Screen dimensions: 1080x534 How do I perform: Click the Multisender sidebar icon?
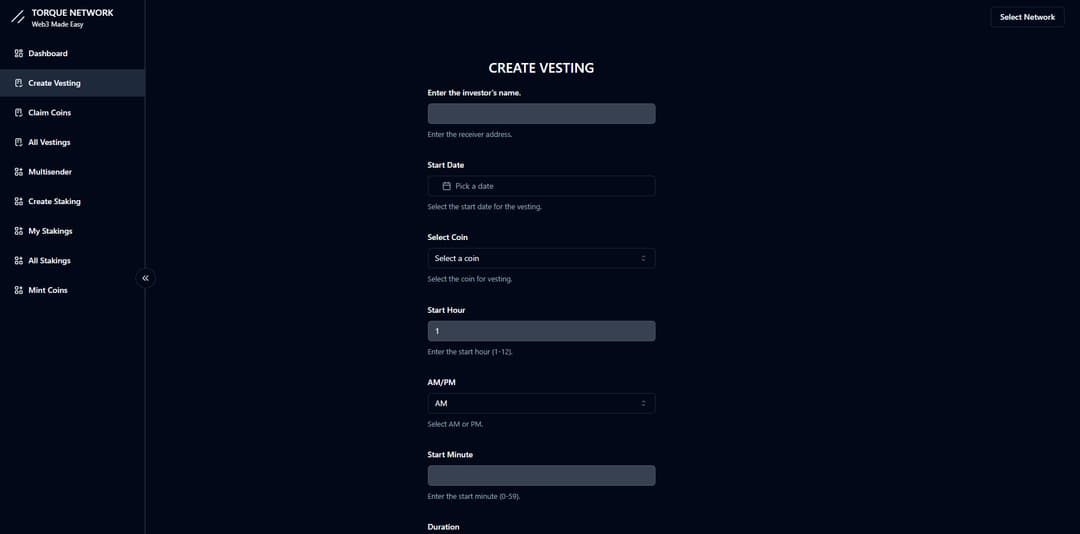19,172
